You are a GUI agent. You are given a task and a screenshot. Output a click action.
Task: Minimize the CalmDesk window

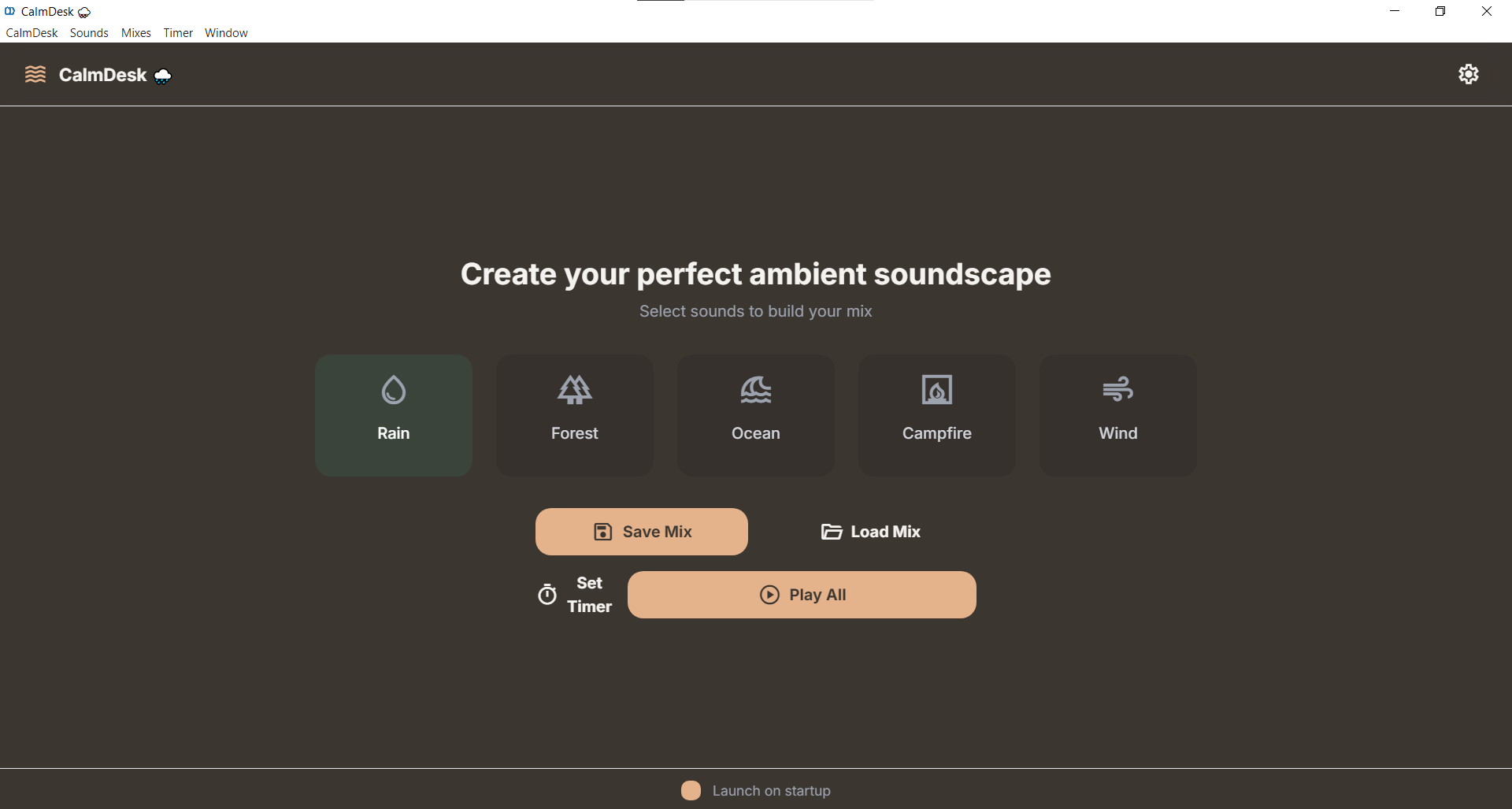(1395, 11)
